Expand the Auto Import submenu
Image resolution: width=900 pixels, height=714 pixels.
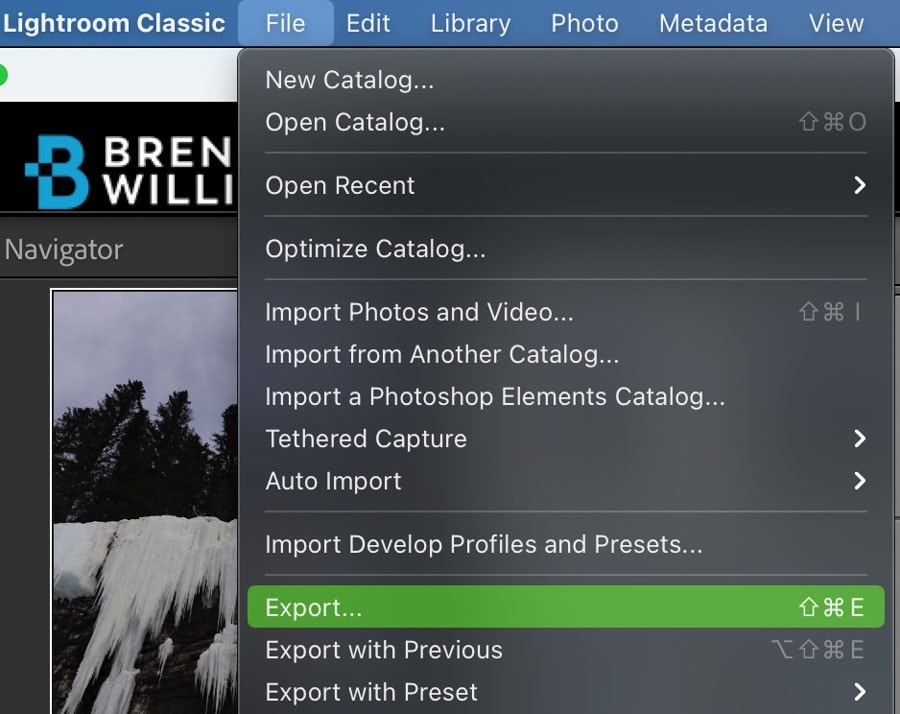coord(565,481)
